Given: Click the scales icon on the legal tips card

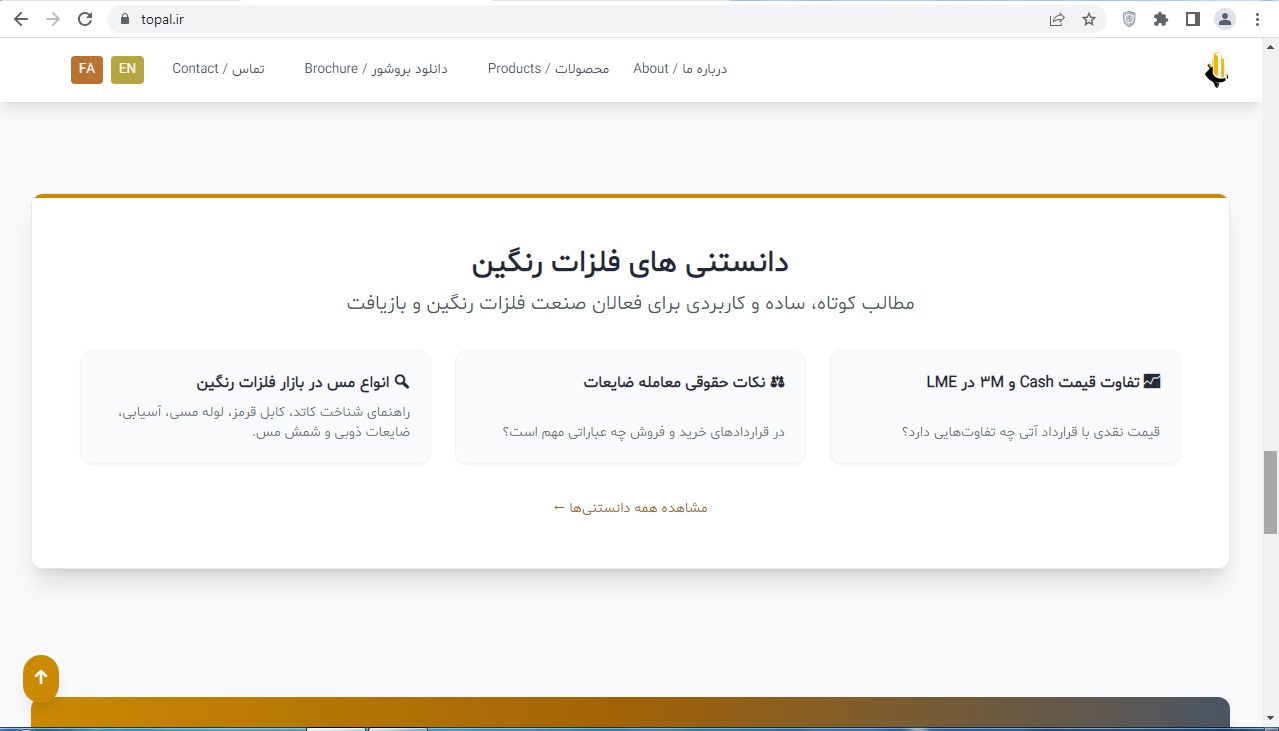Looking at the screenshot, I should (779, 381).
